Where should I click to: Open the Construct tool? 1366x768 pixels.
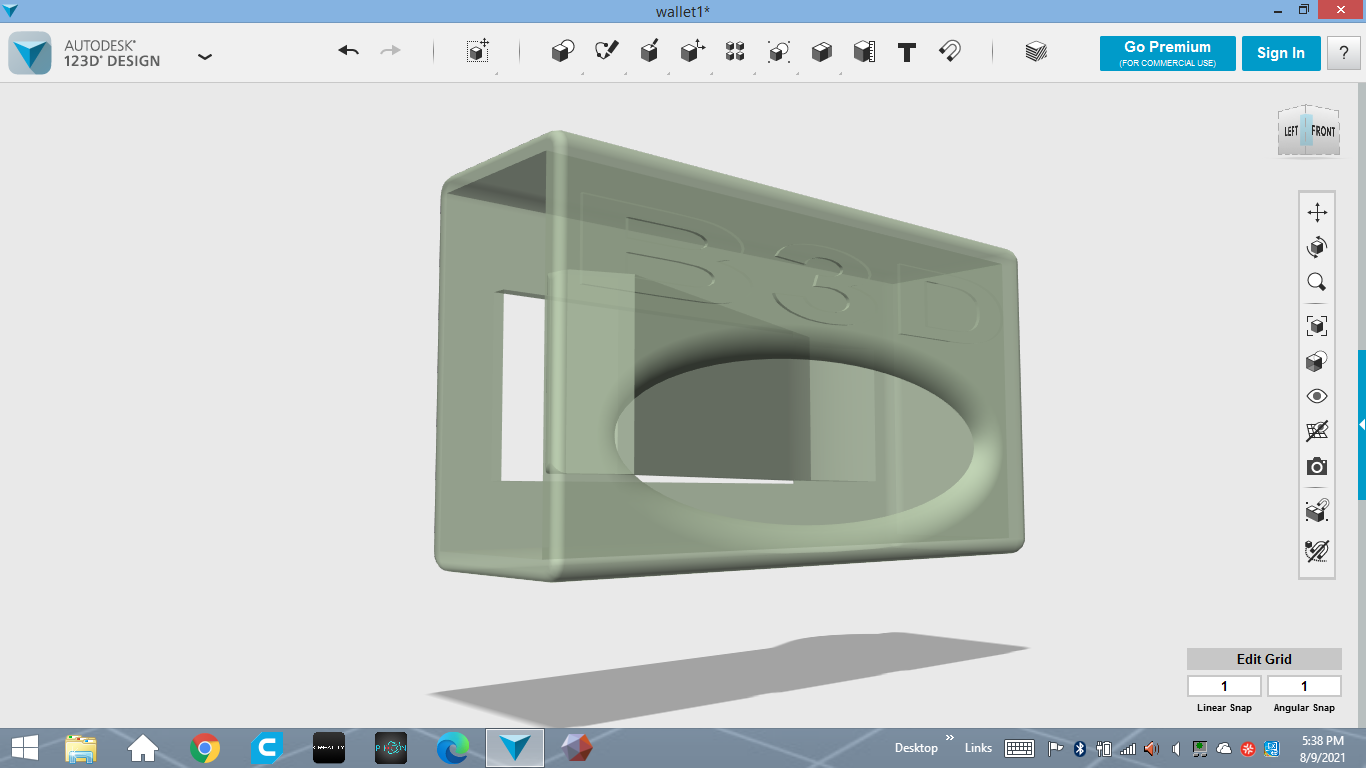coord(650,52)
